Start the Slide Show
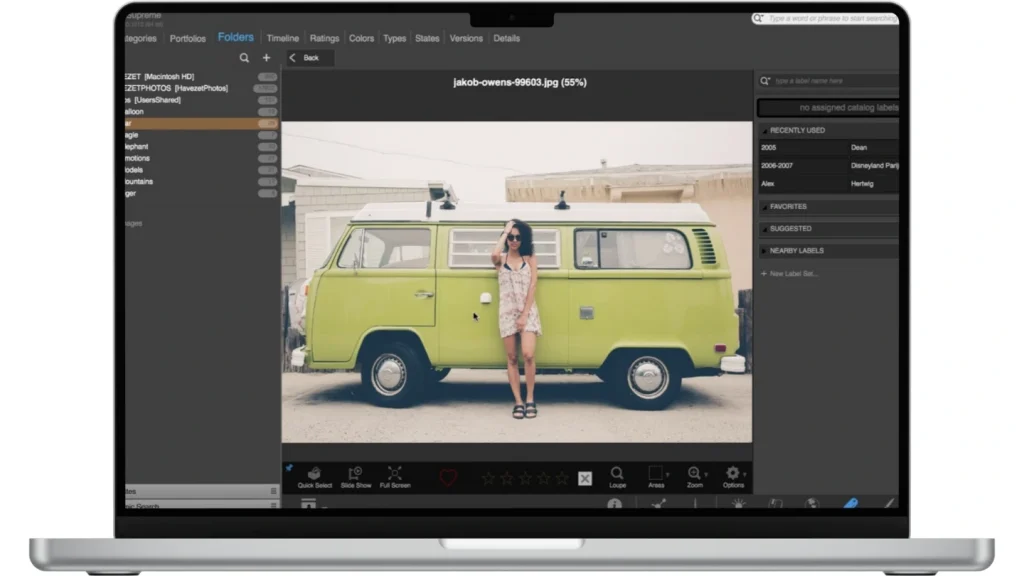Screen dimensions: 1024x576 [355, 474]
